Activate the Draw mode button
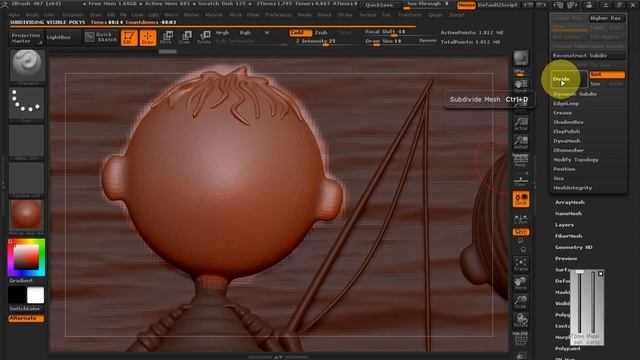640x360 pixels. point(148,38)
